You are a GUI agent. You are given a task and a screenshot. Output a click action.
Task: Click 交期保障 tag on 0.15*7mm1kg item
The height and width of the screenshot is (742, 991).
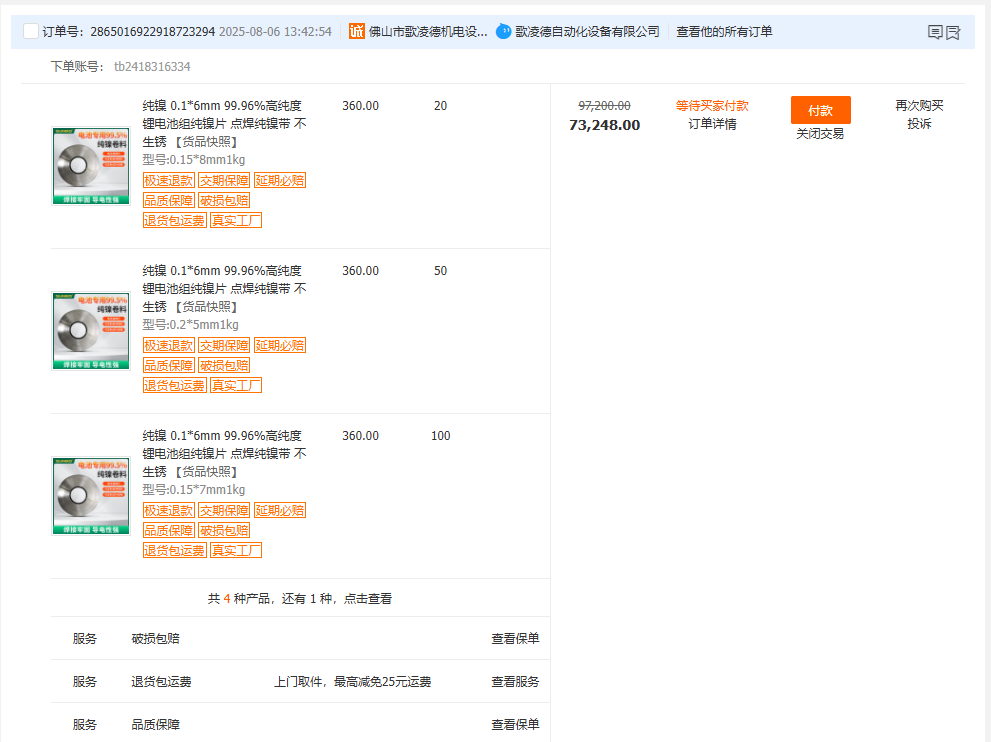click(224, 510)
